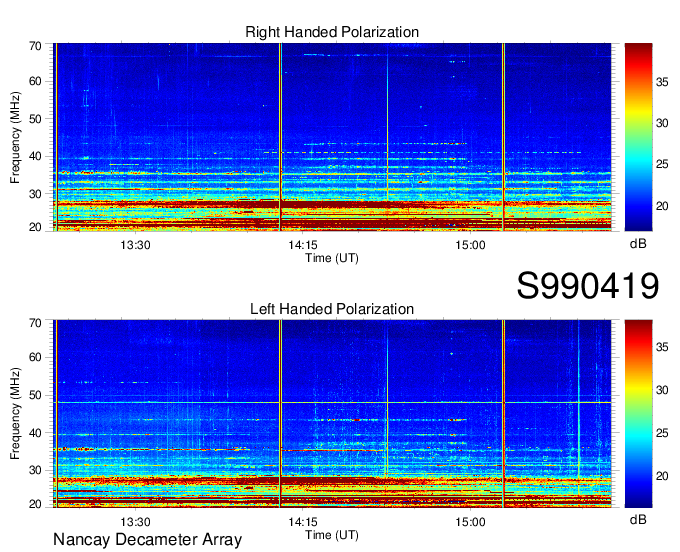Click "Time (UT)" label under left-handed plot
The height and width of the screenshot is (552, 680).
[x=332, y=535]
